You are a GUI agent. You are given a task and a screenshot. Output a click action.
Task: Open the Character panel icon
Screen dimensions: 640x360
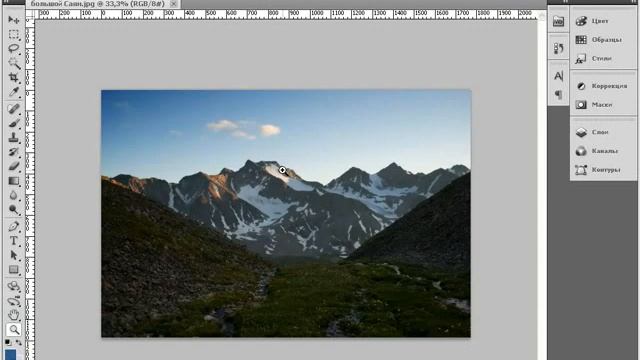[558, 76]
